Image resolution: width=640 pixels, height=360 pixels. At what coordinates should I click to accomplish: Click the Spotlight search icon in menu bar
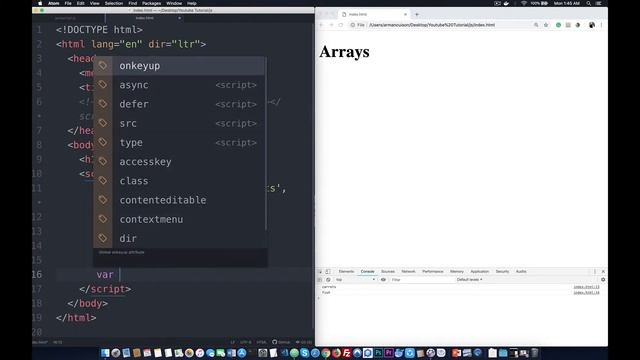[x=588, y=3]
